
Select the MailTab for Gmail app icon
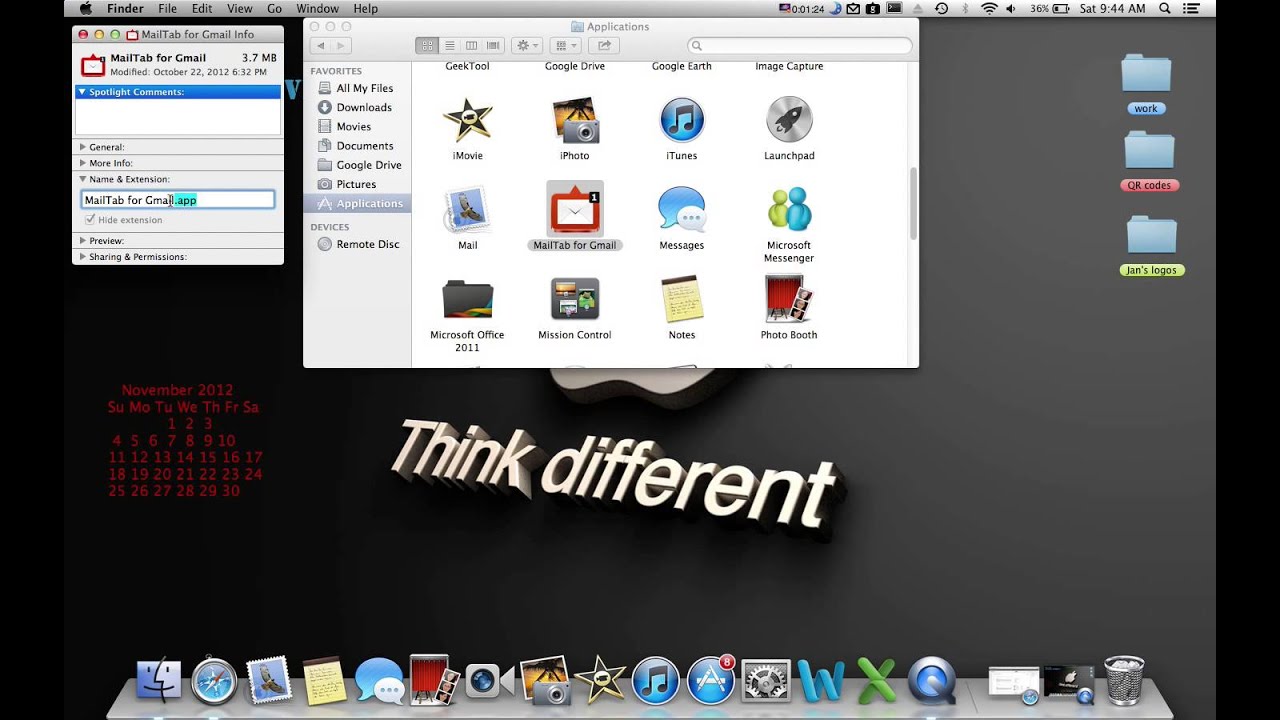[575, 209]
